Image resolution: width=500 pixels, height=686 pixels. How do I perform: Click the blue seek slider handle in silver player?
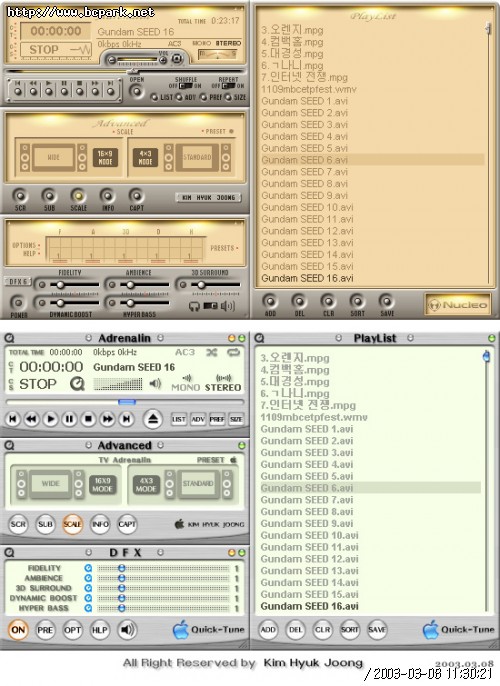coord(127,402)
